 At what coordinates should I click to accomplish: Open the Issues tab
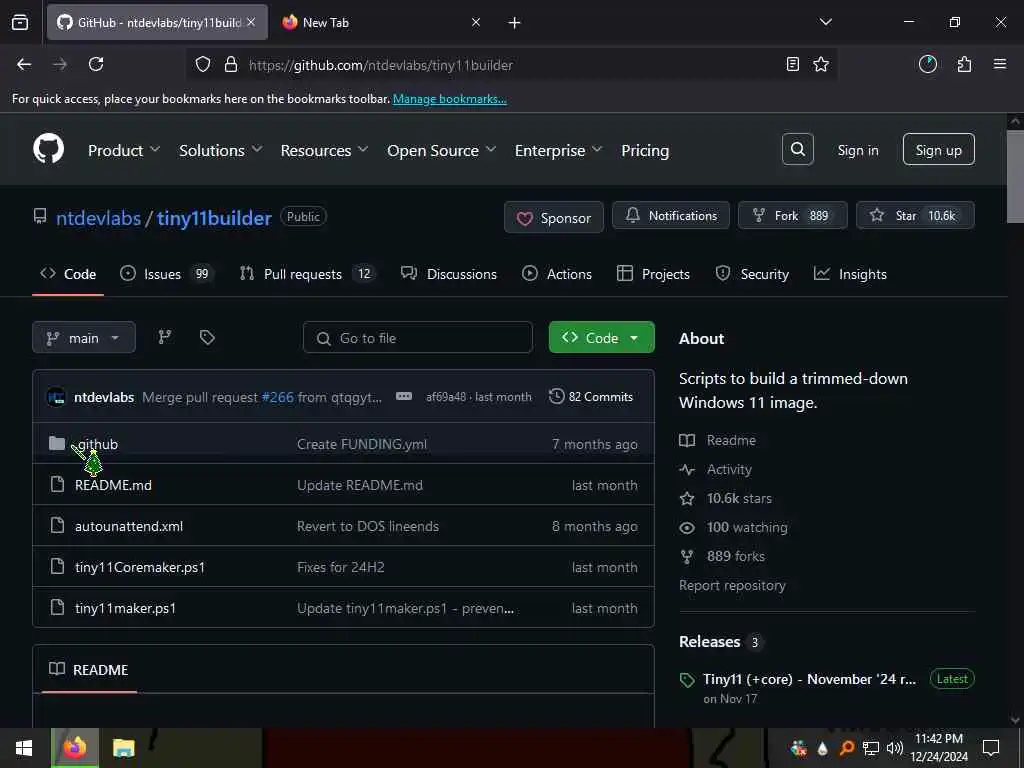pyautogui.click(x=167, y=274)
